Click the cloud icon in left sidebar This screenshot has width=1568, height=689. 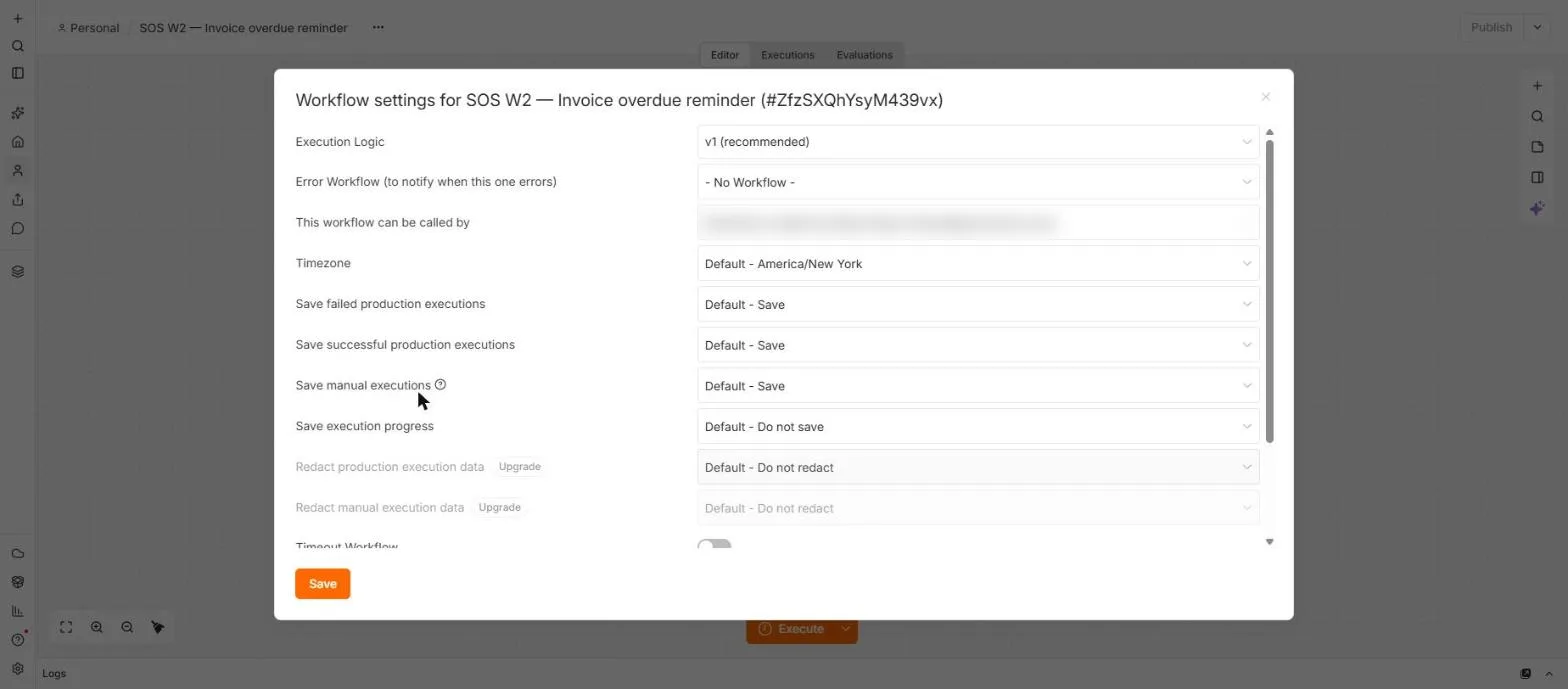pos(17,553)
